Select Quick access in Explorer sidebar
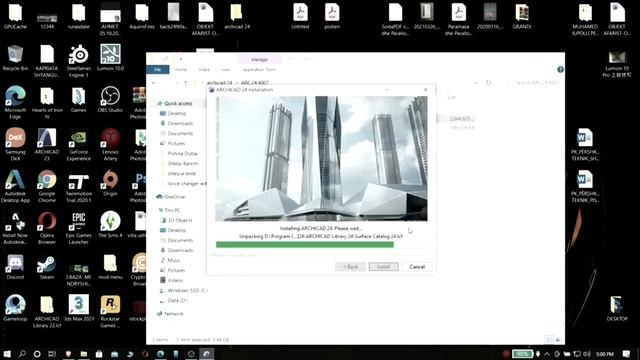 tap(178, 103)
